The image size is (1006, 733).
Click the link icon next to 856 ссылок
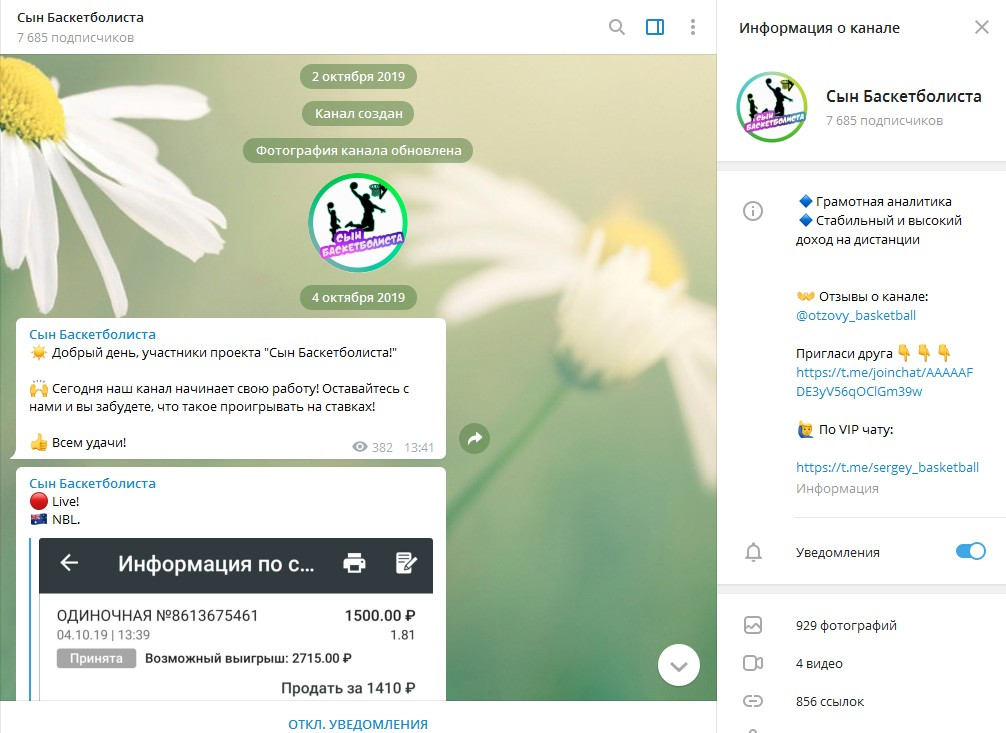click(753, 701)
